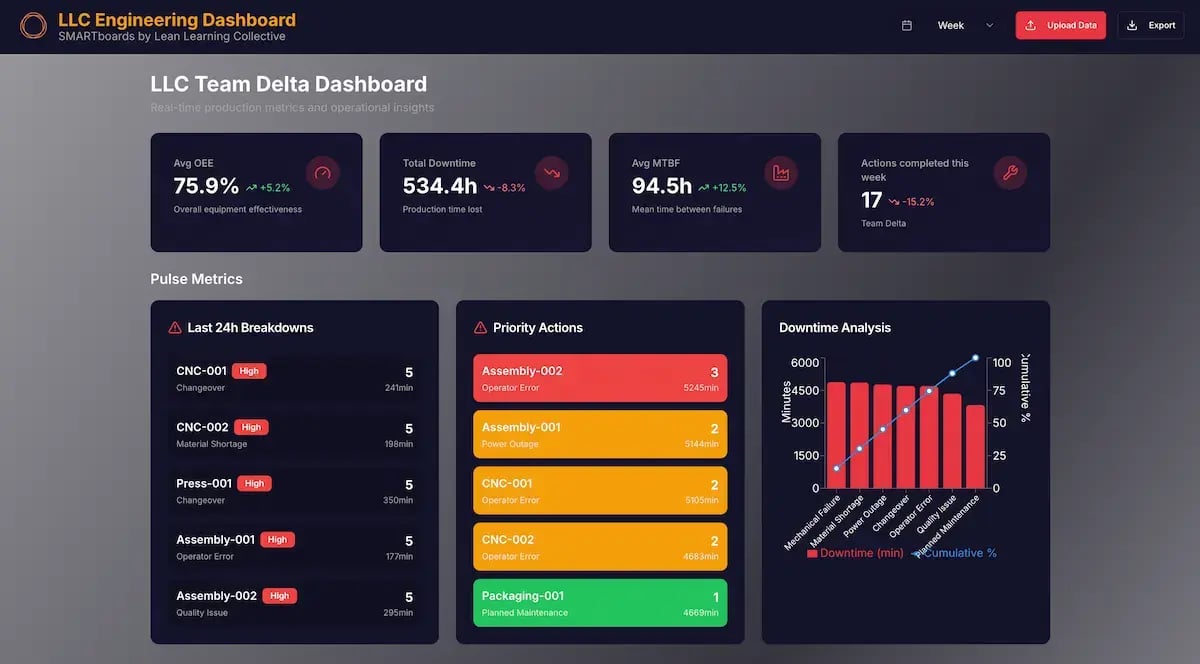The image size is (1200, 664).
Task: Select the red Assembly-002 priority action
Action: tap(600, 378)
